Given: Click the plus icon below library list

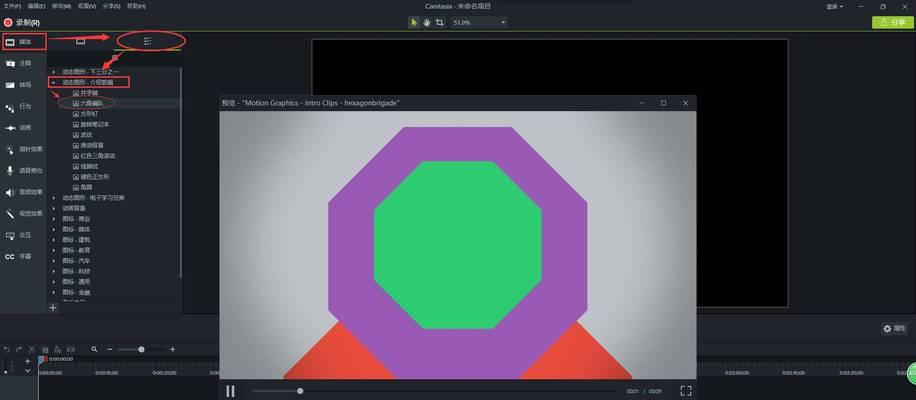Looking at the screenshot, I should pos(53,307).
